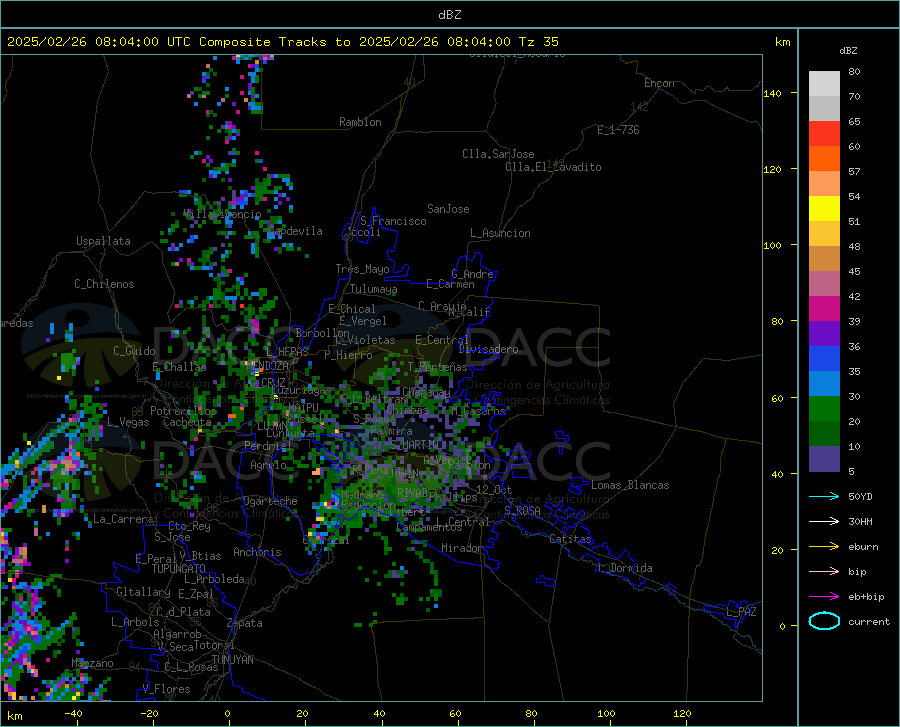Viewport: 900px width, 727px height.
Task: Click the Encon label on the map
Action: click(659, 83)
